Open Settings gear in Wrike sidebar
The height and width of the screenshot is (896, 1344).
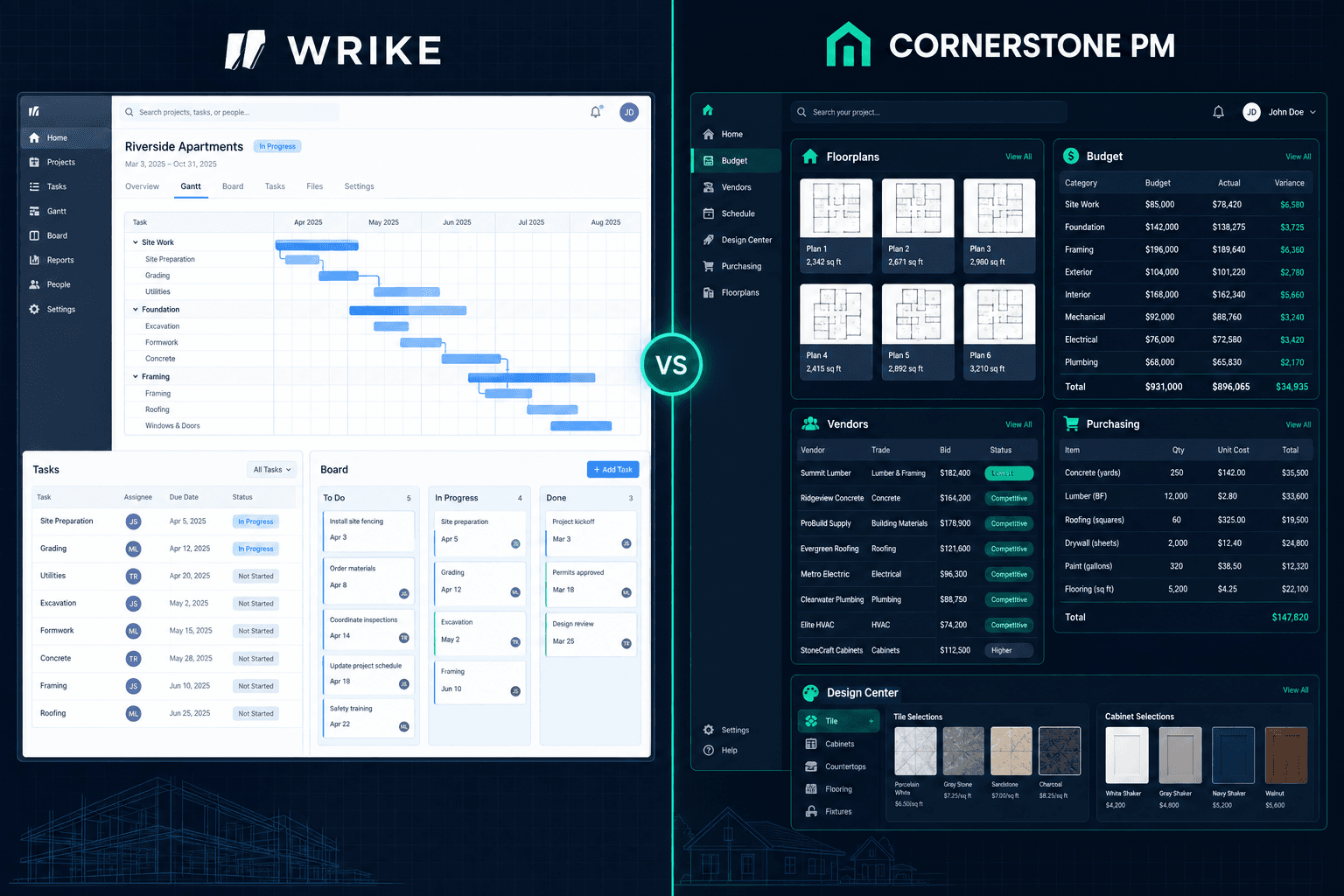[x=34, y=309]
